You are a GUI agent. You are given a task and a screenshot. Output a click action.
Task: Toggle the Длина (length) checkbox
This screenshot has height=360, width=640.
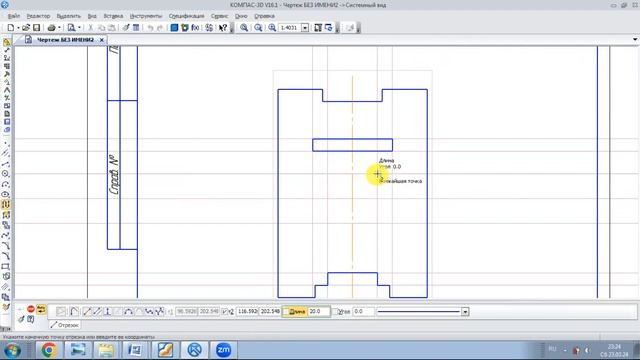click(x=286, y=312)
